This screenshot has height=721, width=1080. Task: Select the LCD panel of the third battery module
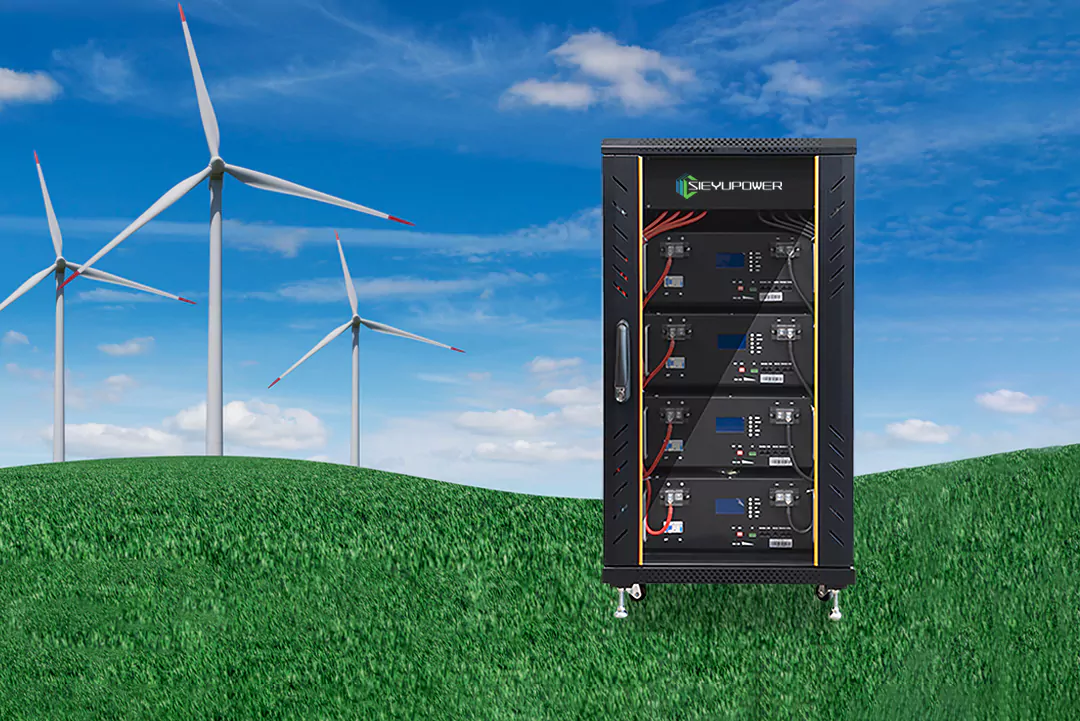click(730, 424)
